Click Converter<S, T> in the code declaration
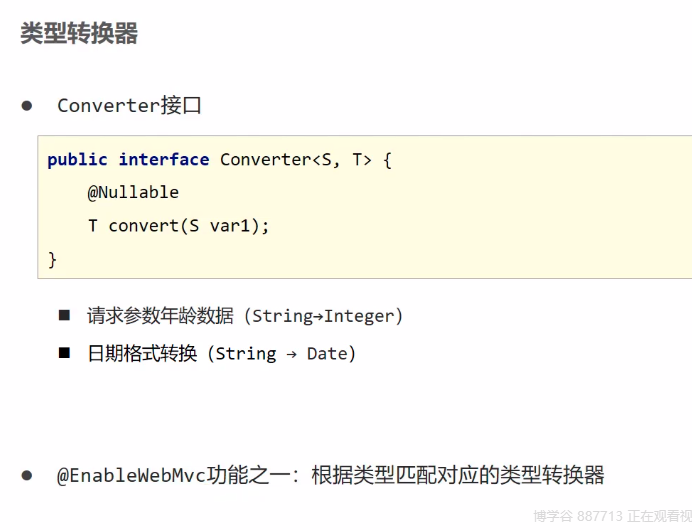The height and width of the screenshot is (530, 692). point(296,160)
